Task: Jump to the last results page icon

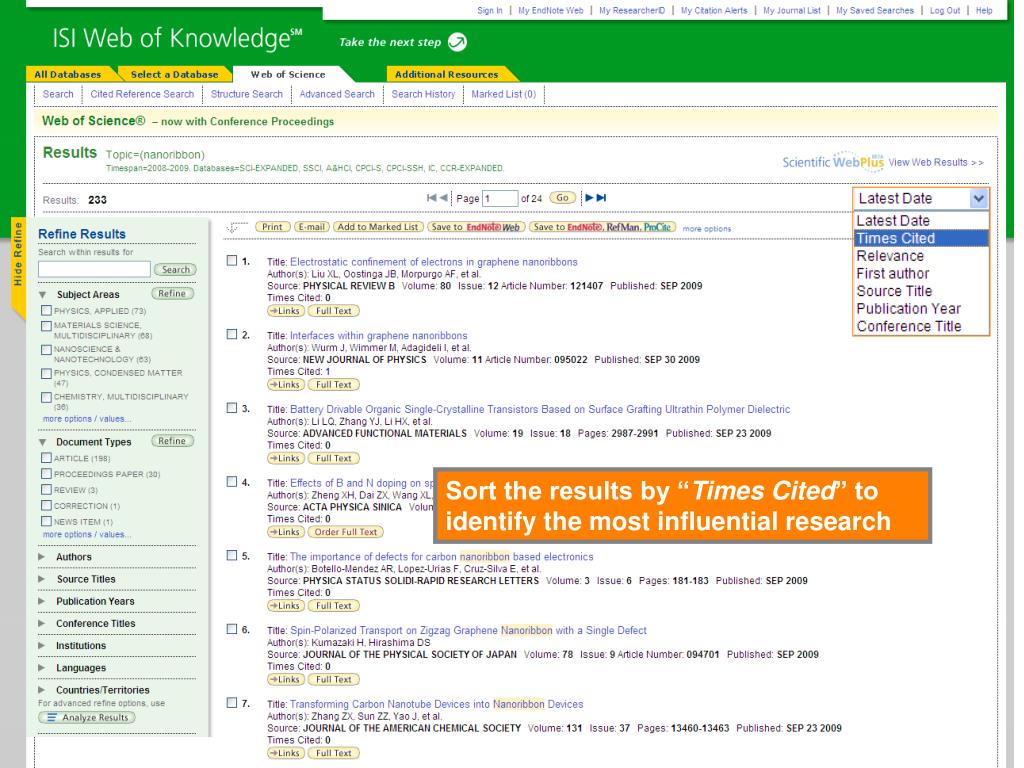Action: point(601,198)
